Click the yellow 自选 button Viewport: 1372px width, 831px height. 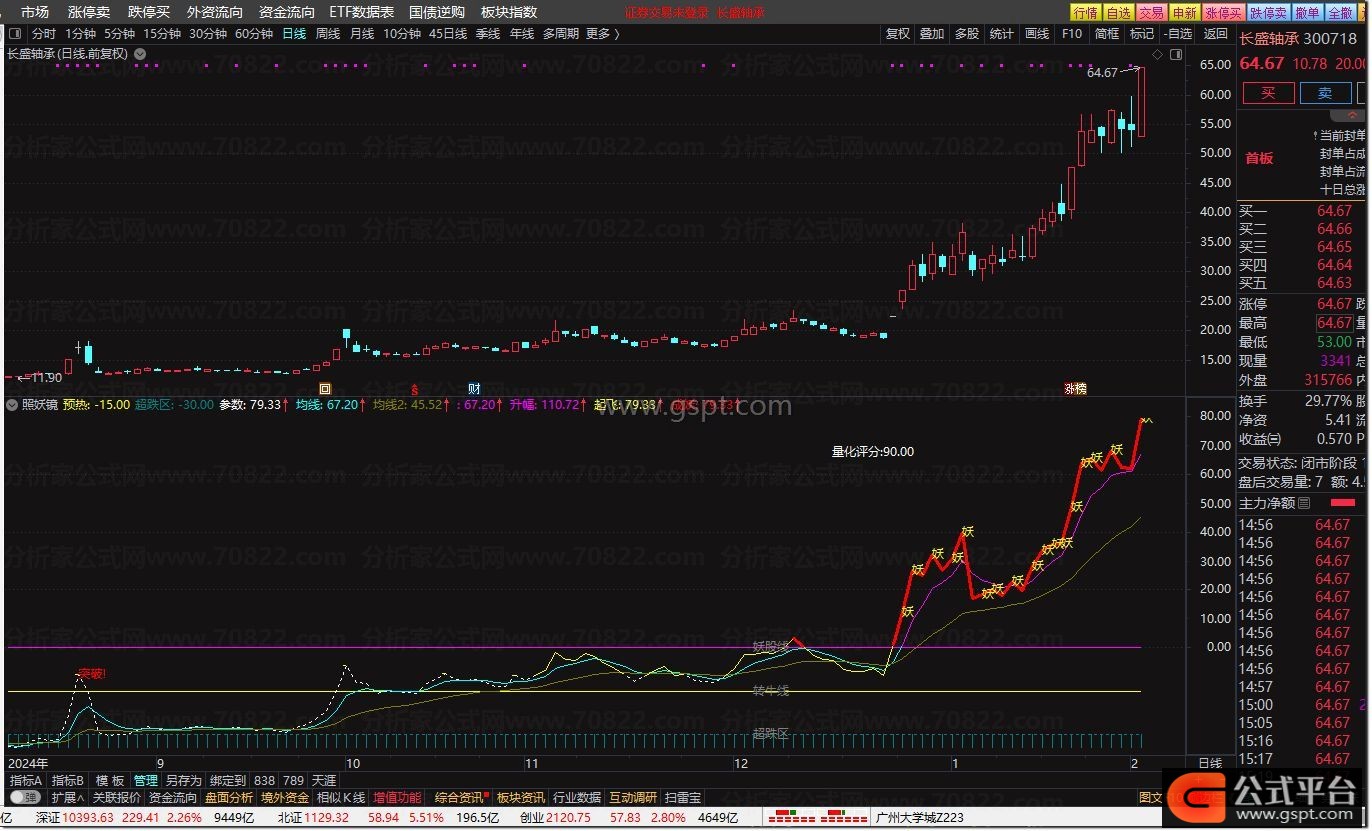(1119, 13)
